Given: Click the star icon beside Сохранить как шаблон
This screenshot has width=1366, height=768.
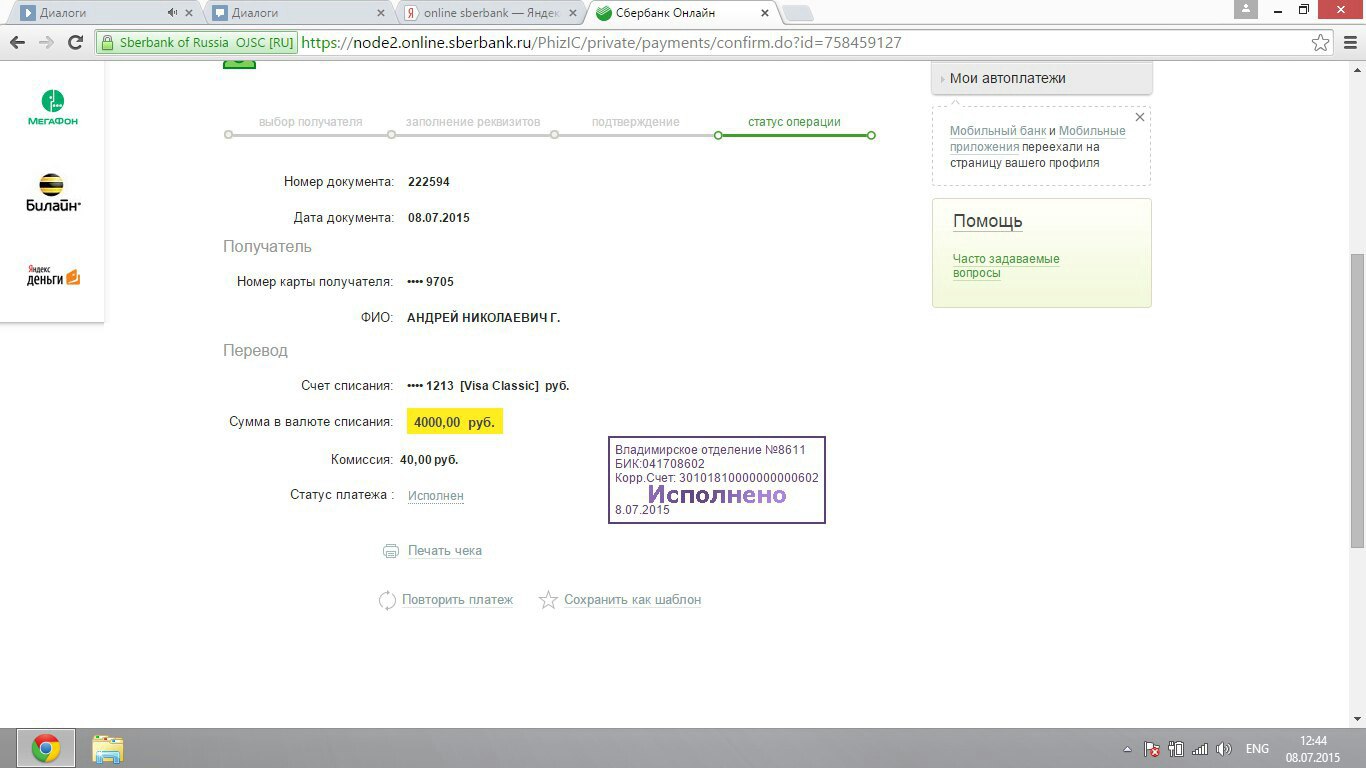Looking at the screenshot, I should (548, 600).
